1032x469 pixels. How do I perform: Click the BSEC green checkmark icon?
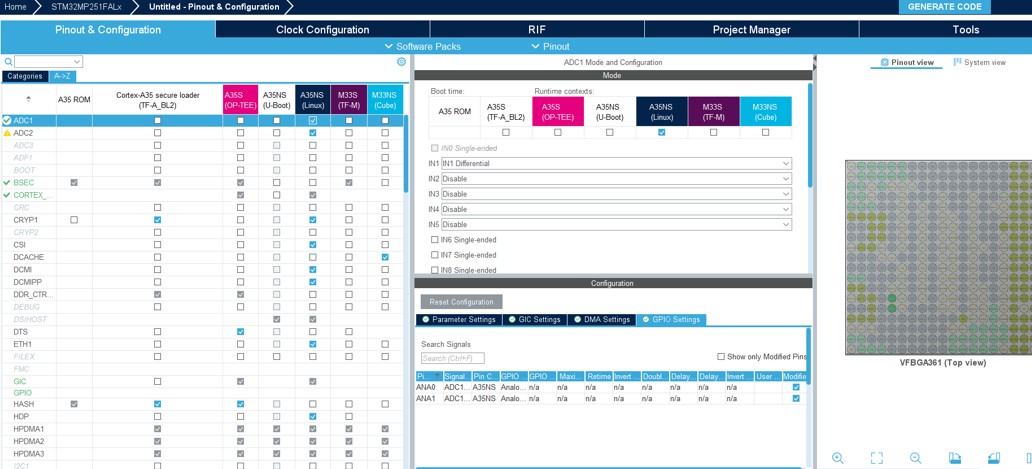(7, 182)
